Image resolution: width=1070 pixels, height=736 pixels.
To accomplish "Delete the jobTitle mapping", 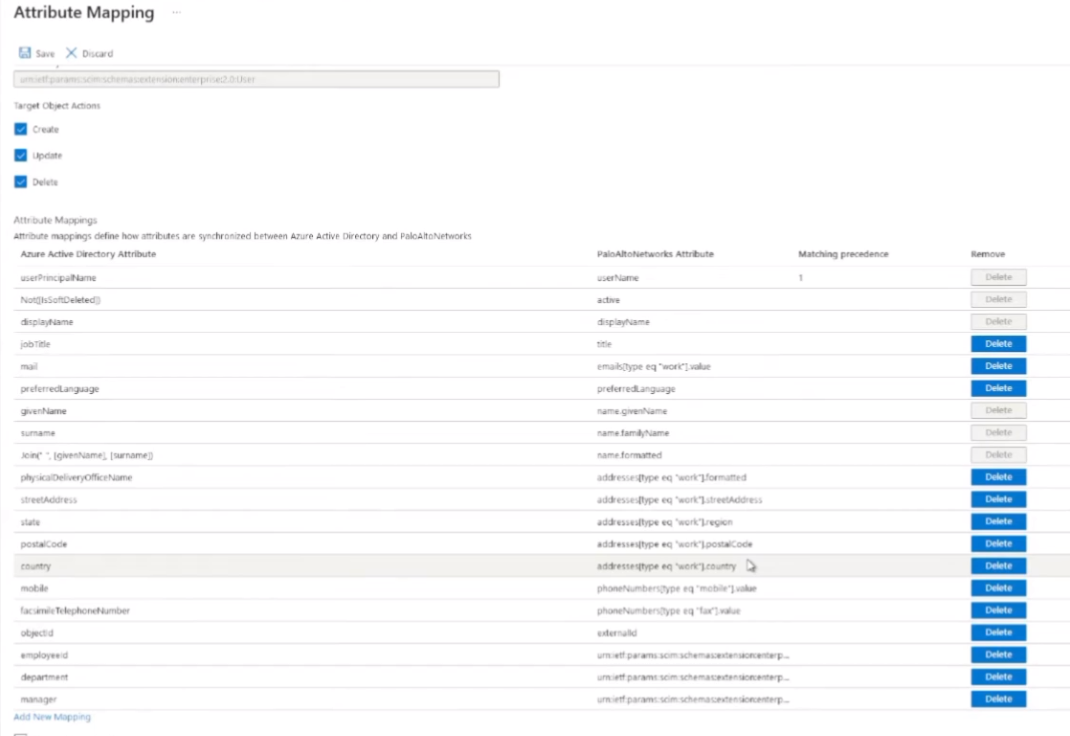I will (998, 344).
